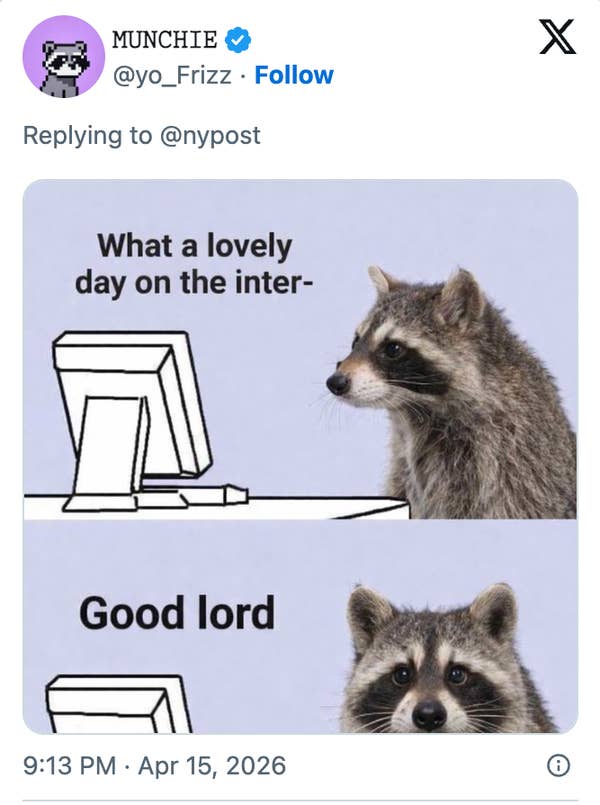Click the top panel of the meme
Screen dimensions: 600x805
click(x=300, y=350)
